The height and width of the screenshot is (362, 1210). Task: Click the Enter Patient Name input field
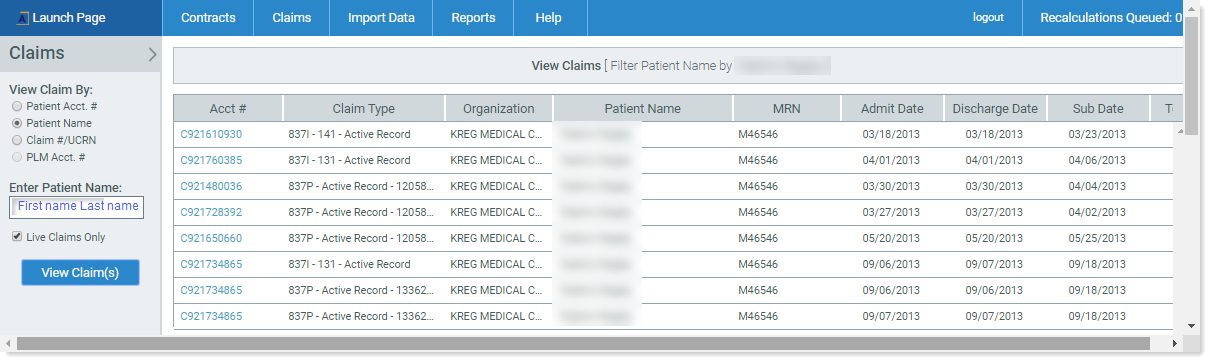click(77, 207)
